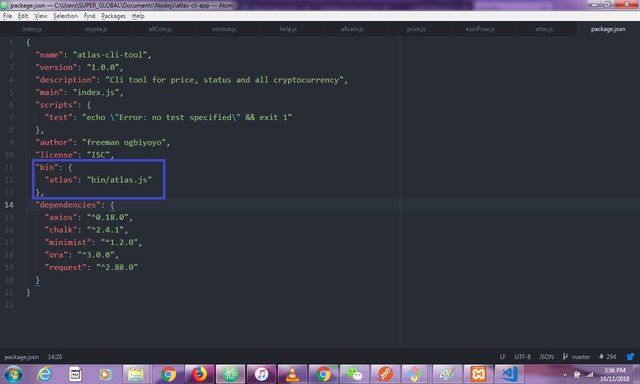
Task: Open the Firefox taskbar icon
Action: pos(200,374)
